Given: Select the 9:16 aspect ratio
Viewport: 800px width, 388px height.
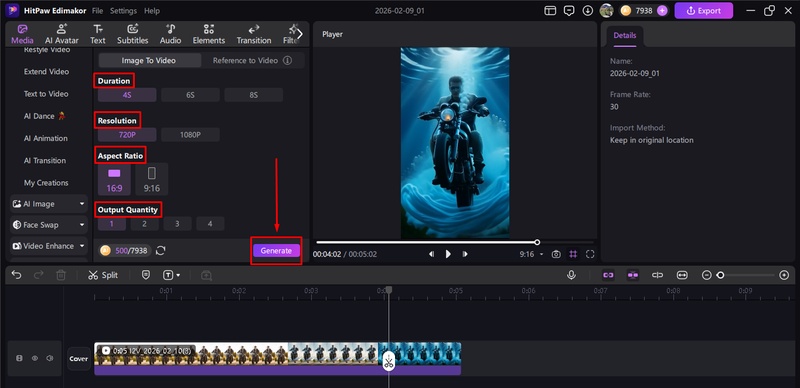Looking at the screenshot, I should [x=152, y=179].
